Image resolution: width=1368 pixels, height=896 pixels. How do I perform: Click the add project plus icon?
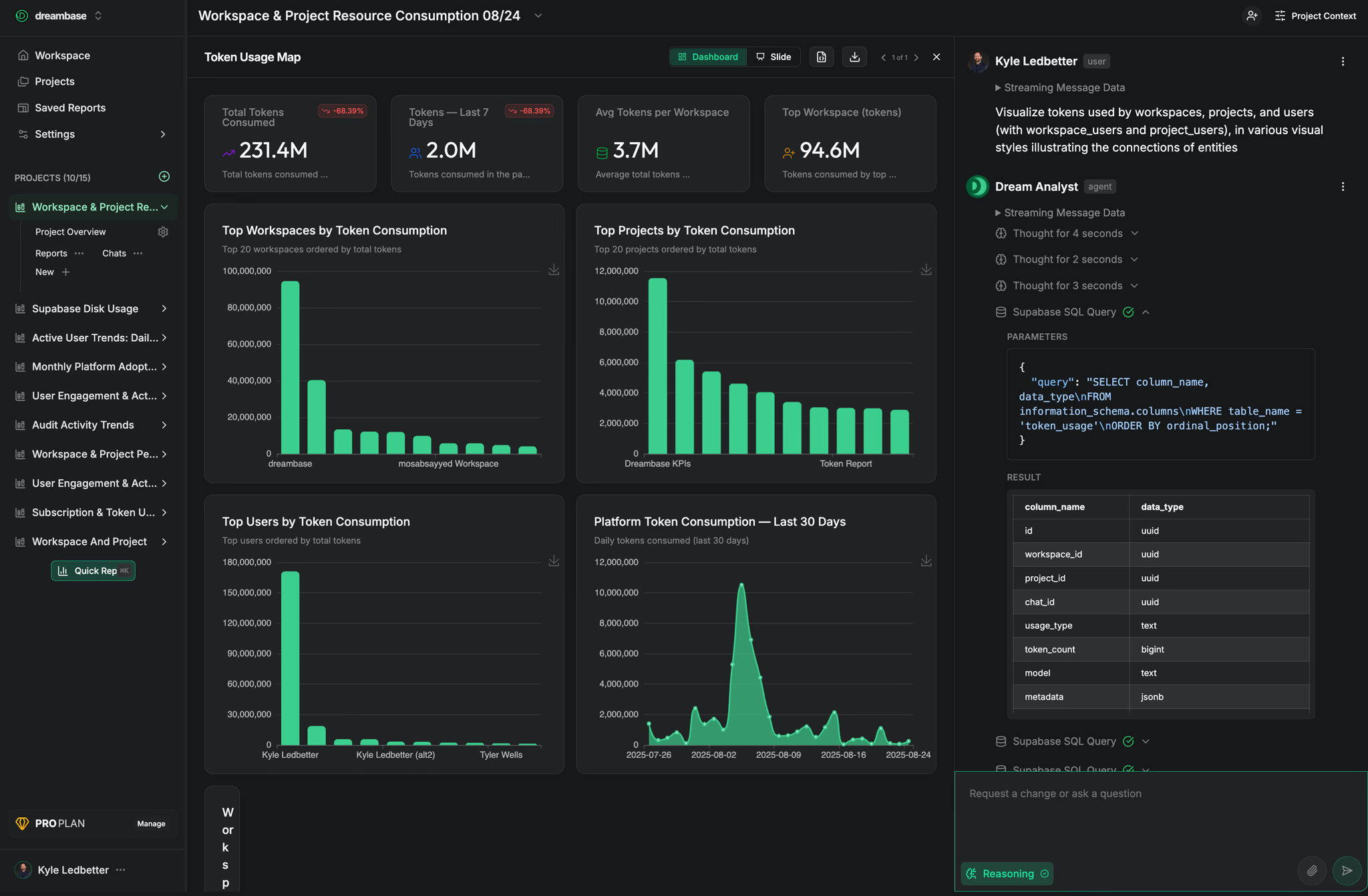pyautogui.click(x=164, y=177)
